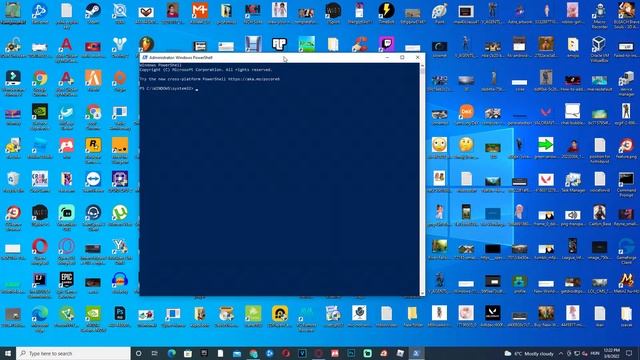Show hidden system tray icons
640x360 pixels.
561,353
